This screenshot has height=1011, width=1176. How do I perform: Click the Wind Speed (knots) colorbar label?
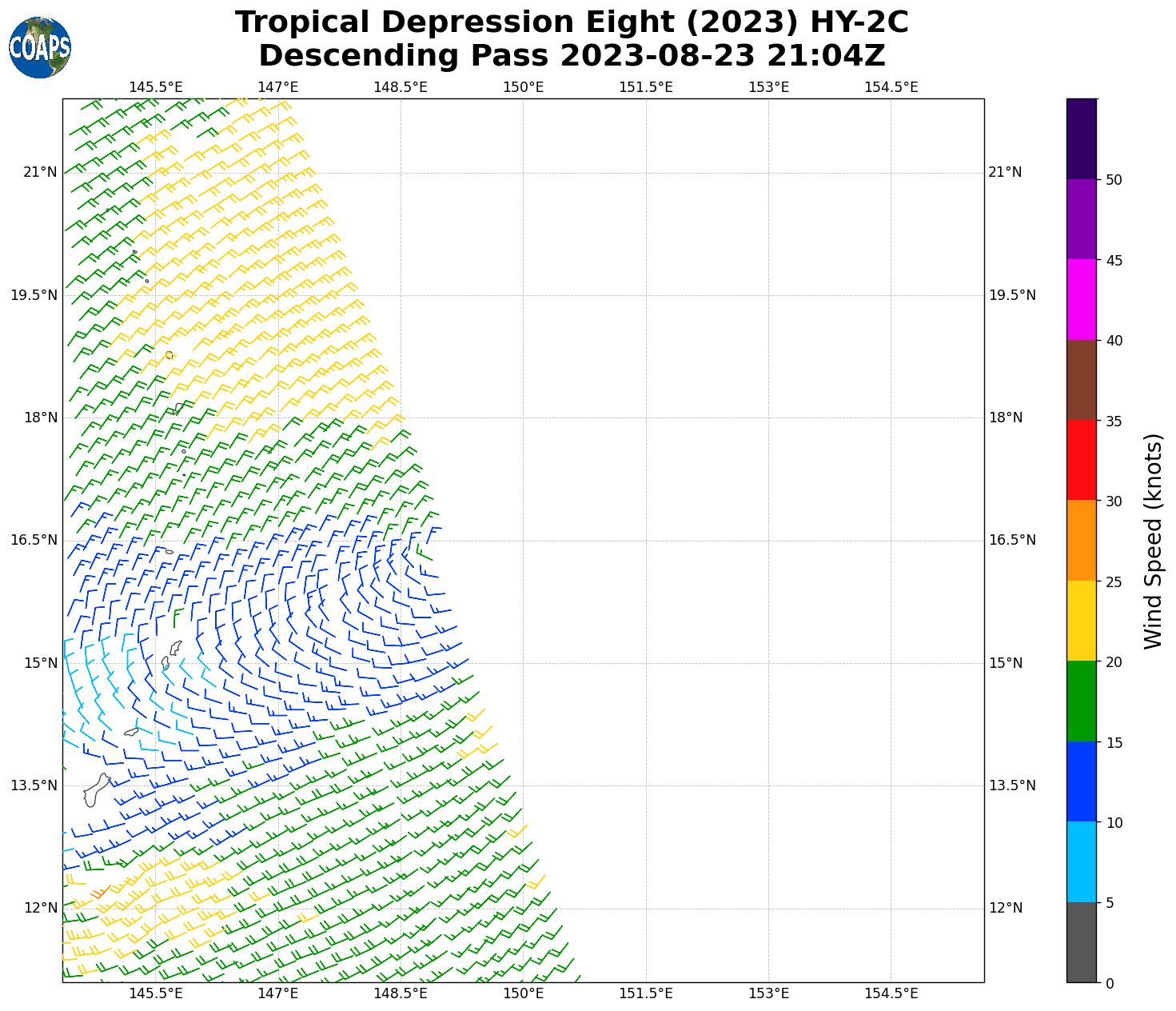pos(1152,541)
